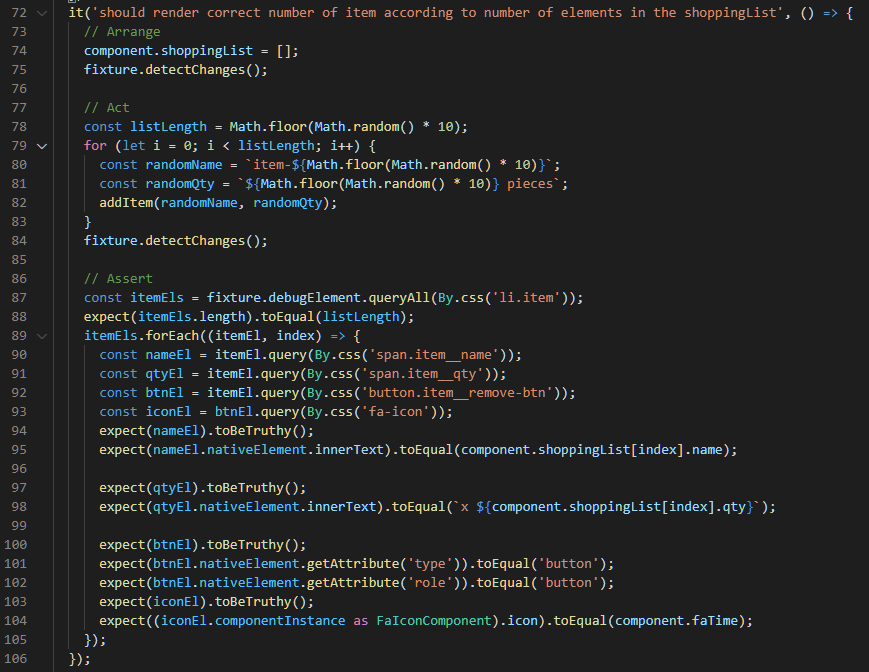Click expect(qtyEl).toBeTruthy() on line 97
The height and width of the screenshot is (672, 869).
203,488
